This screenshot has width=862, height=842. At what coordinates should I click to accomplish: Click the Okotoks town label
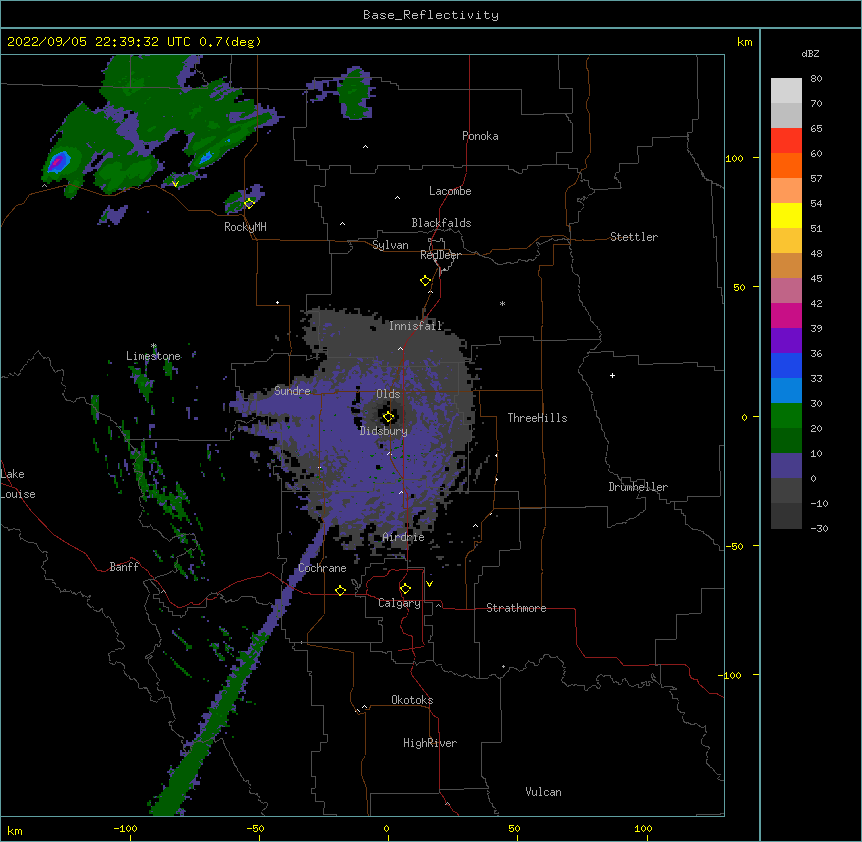[412, 700]
